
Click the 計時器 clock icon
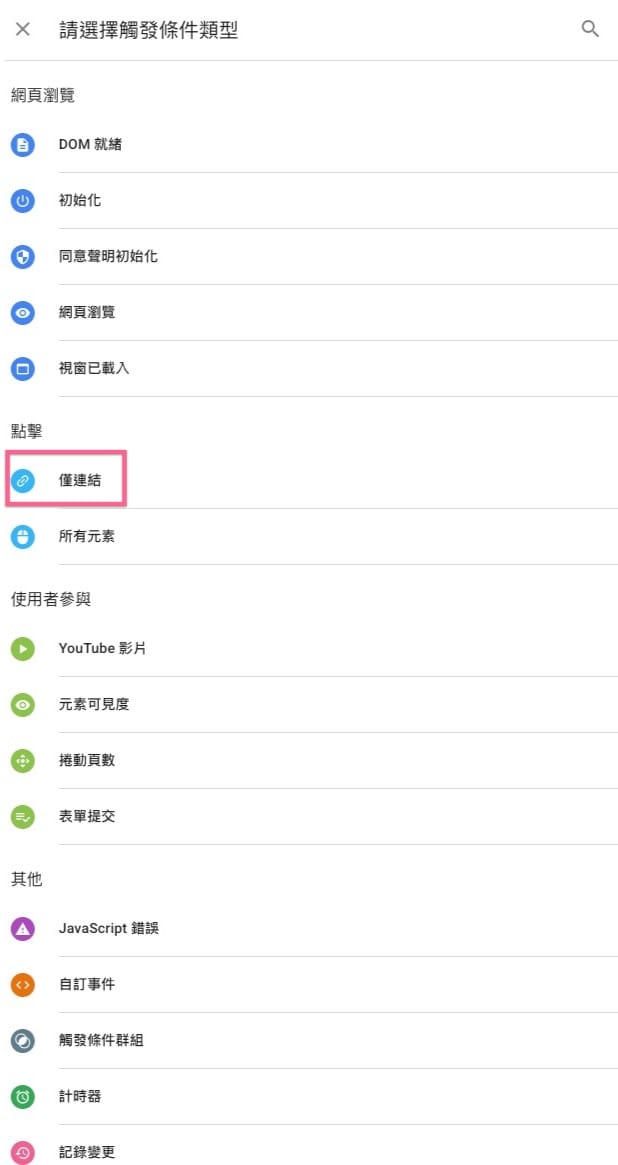[23, 1097]
